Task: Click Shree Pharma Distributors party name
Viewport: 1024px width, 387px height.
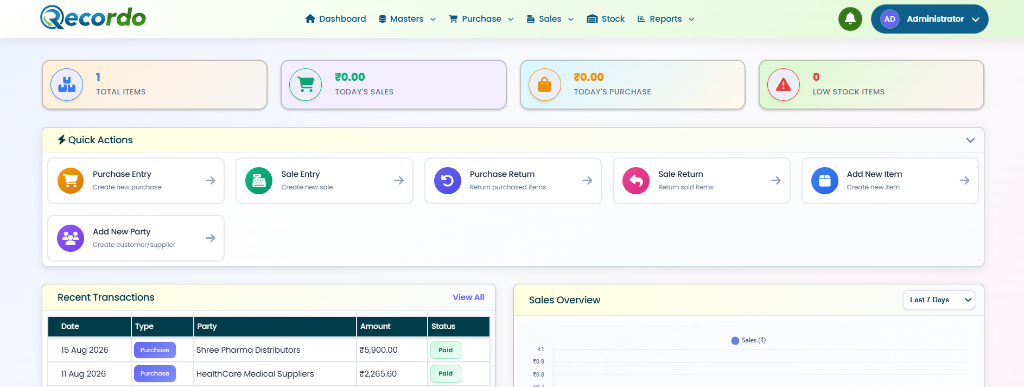Action: (248, 350)
